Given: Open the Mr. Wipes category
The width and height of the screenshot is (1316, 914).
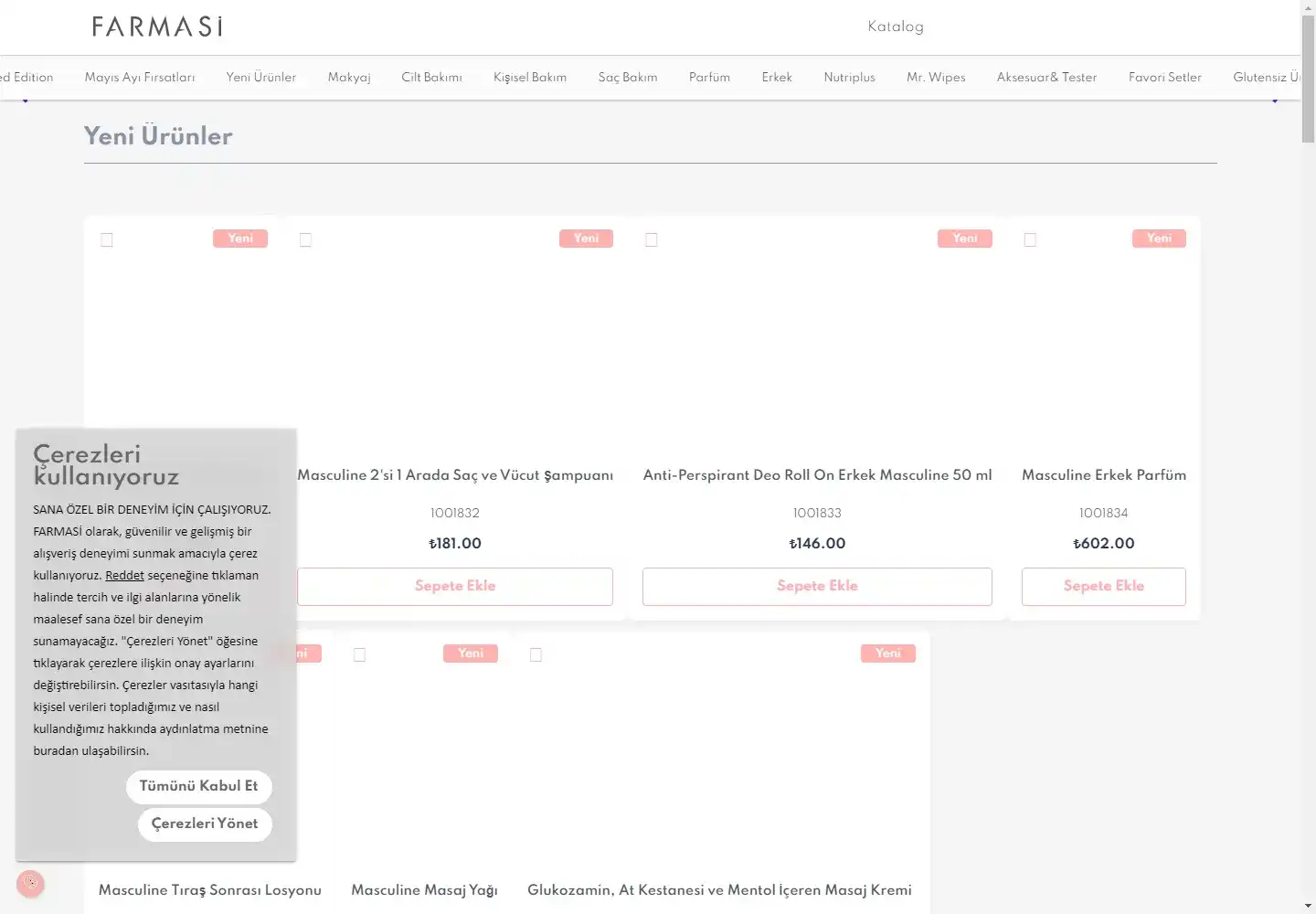Looking at the screenshot, I should tap(936, 77).
